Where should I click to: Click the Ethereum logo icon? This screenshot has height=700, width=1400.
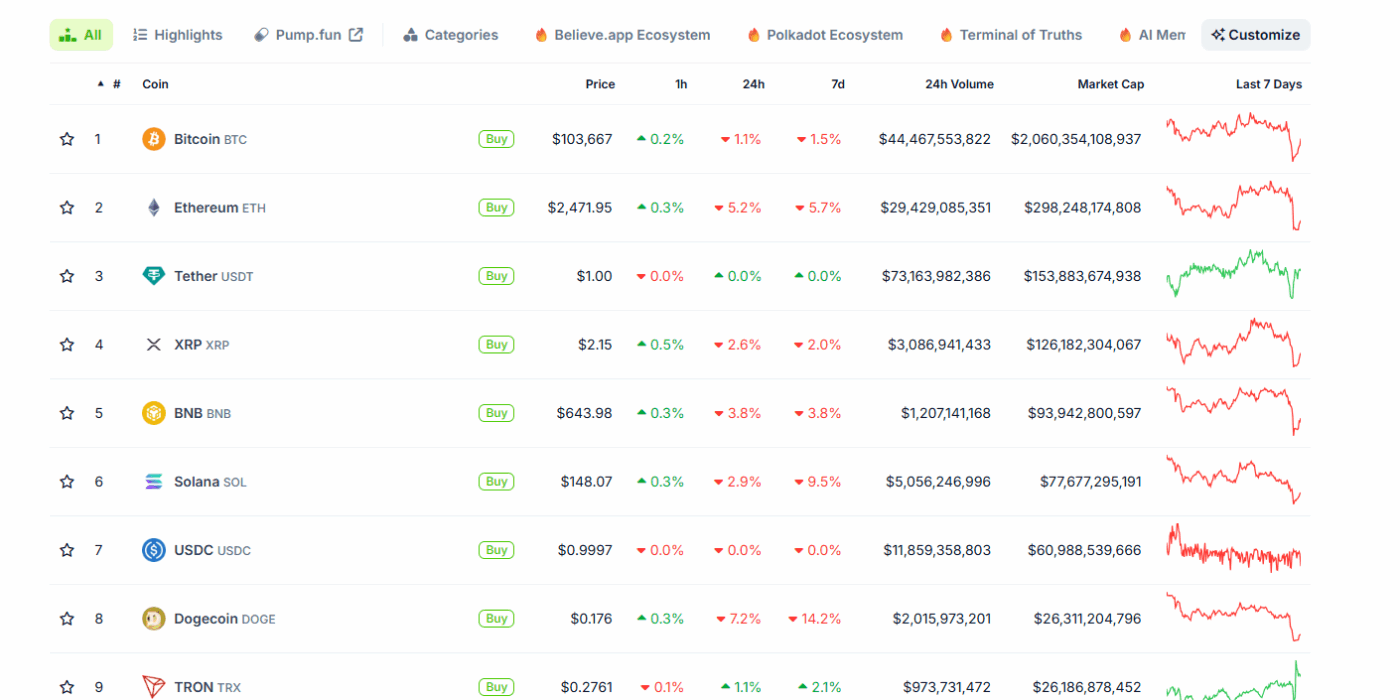(x=153, y=208)
